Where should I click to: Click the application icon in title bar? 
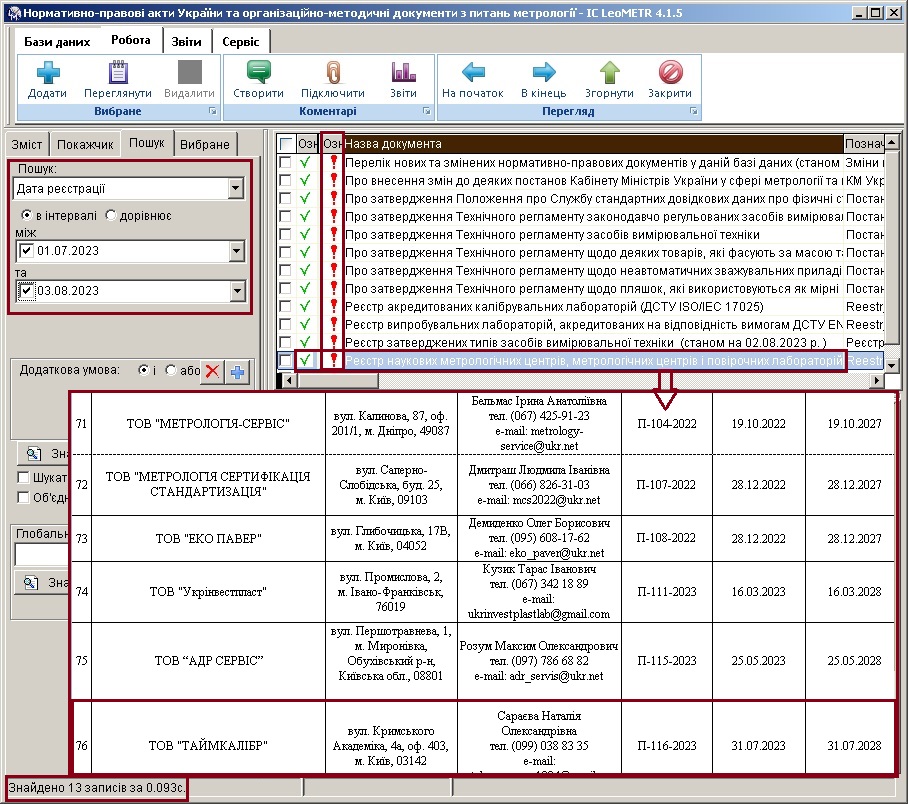click(x=13, y=13)
